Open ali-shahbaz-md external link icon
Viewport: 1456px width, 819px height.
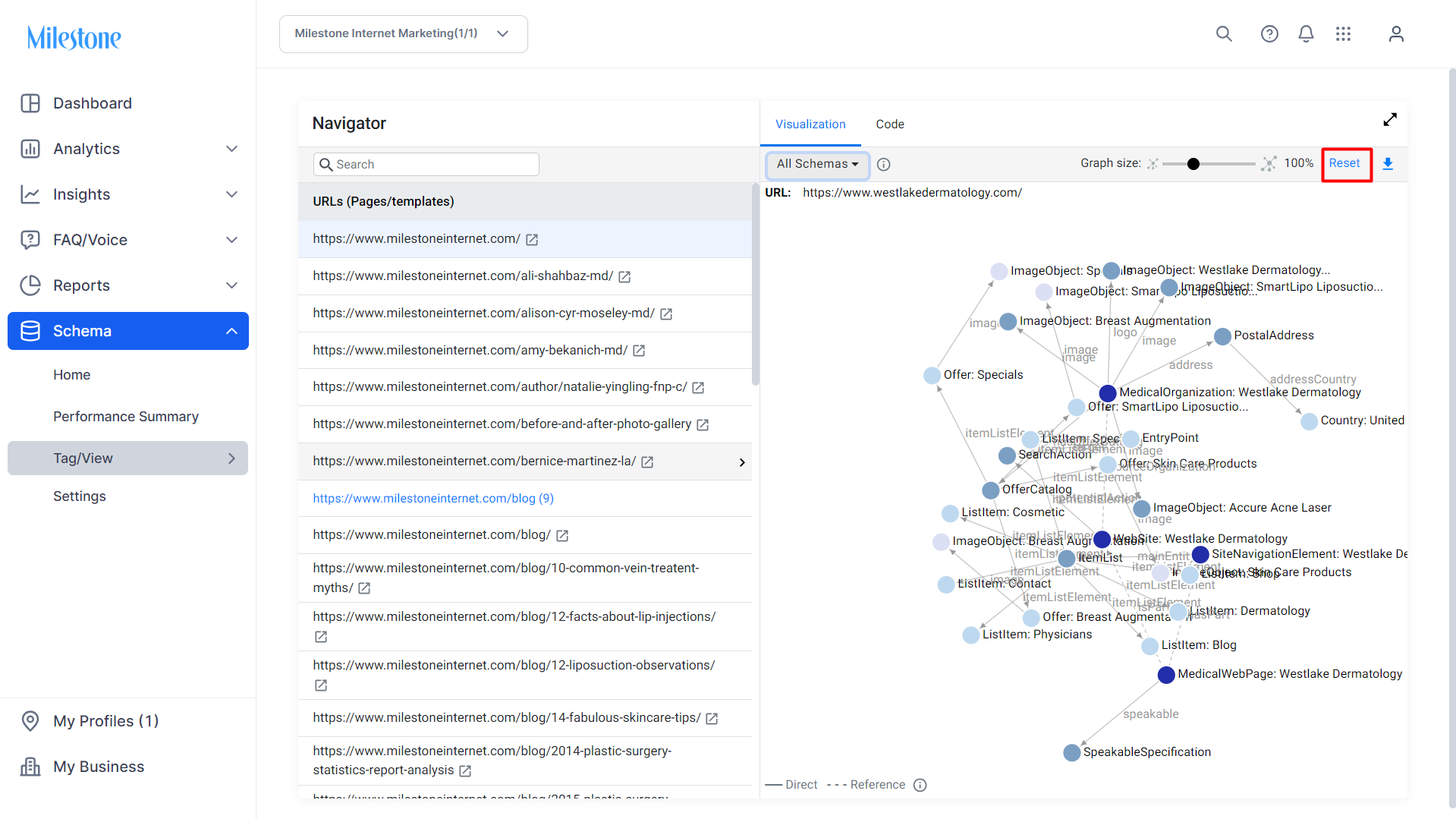tap(624, 277)
